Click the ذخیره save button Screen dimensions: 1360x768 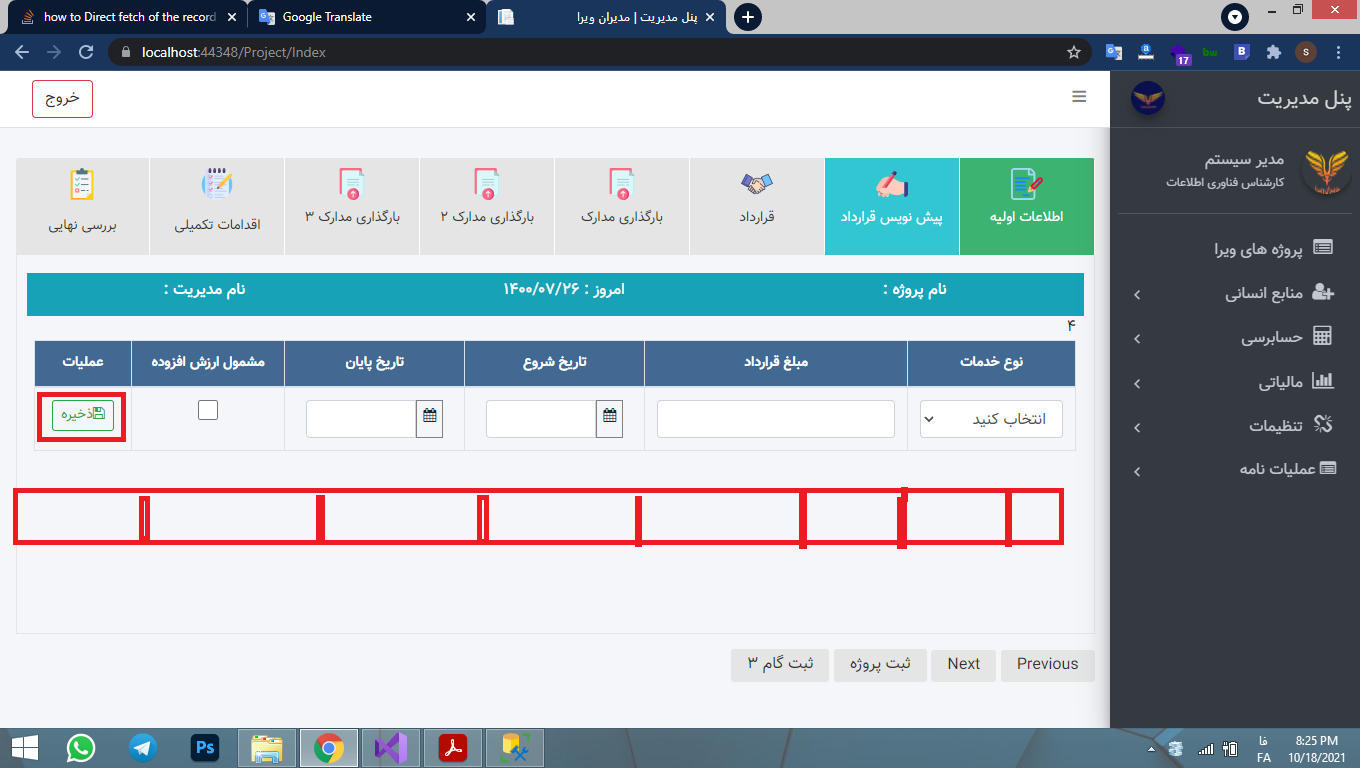click(x=83, y=415)
